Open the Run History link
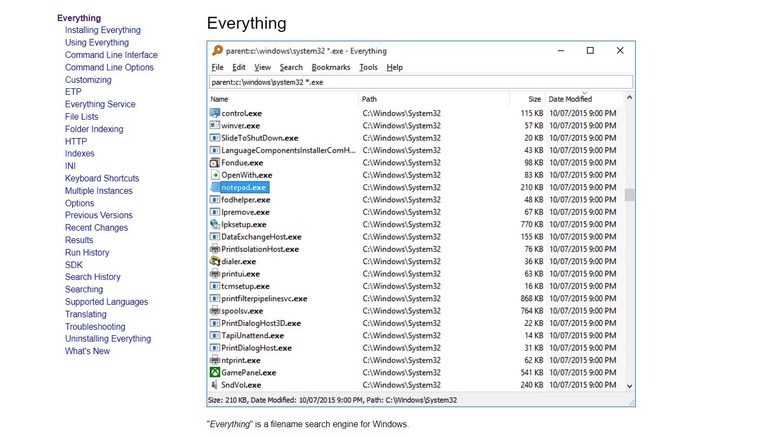 [x=87, y=252]
